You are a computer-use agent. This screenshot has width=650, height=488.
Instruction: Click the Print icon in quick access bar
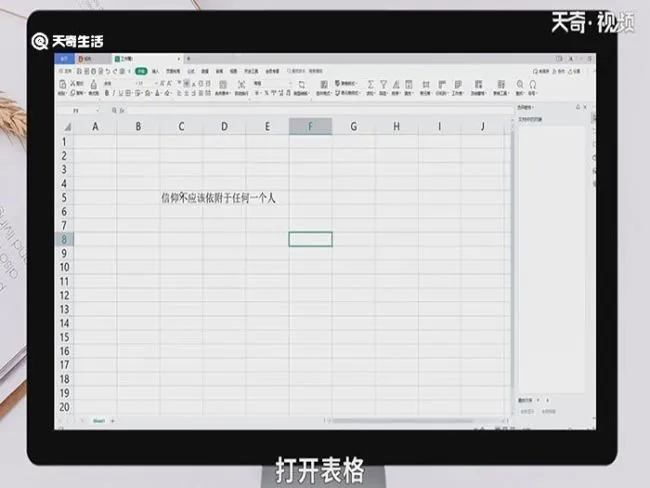tap(94, 71)
